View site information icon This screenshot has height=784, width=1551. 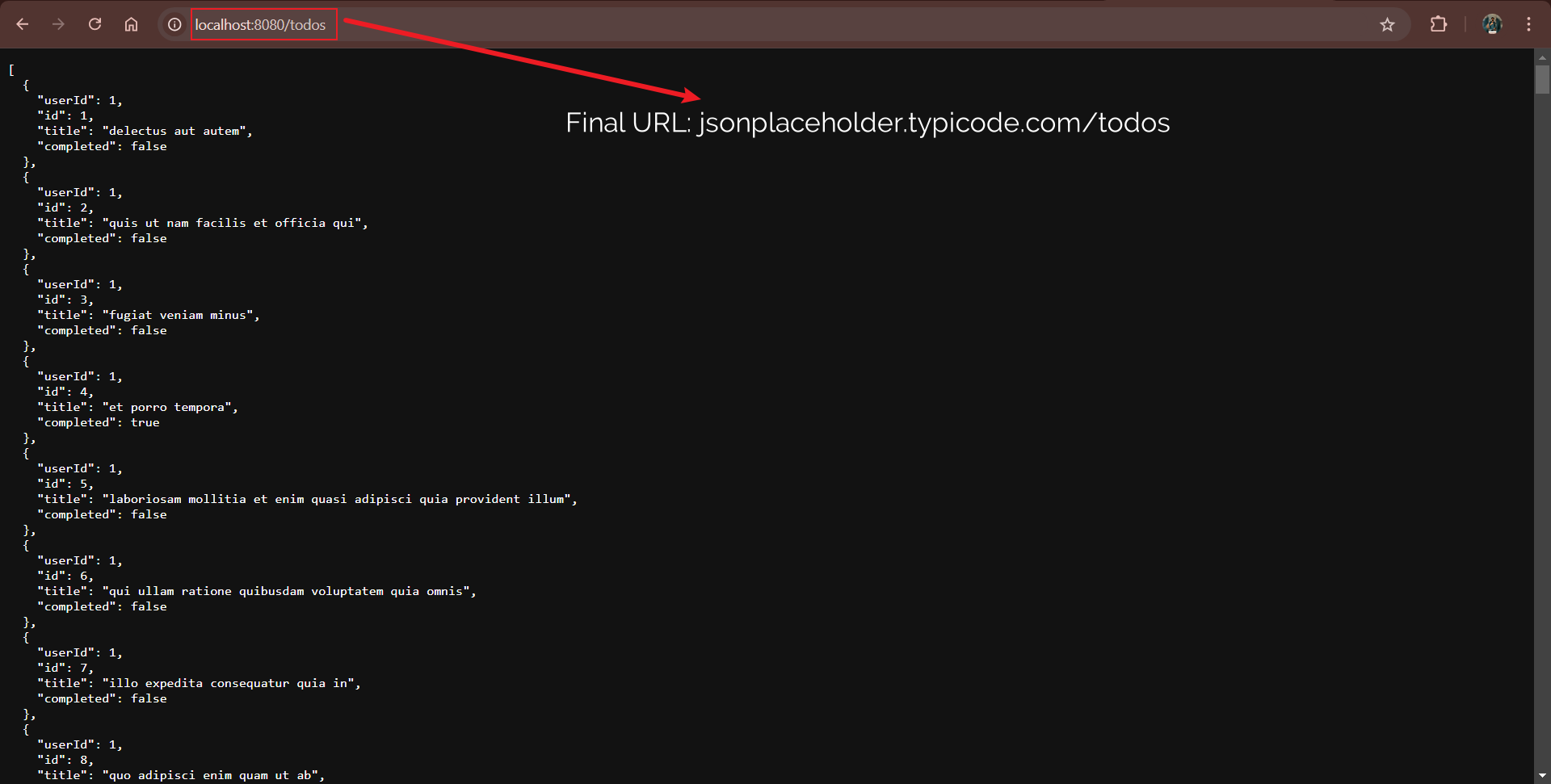tap(174, 25)
